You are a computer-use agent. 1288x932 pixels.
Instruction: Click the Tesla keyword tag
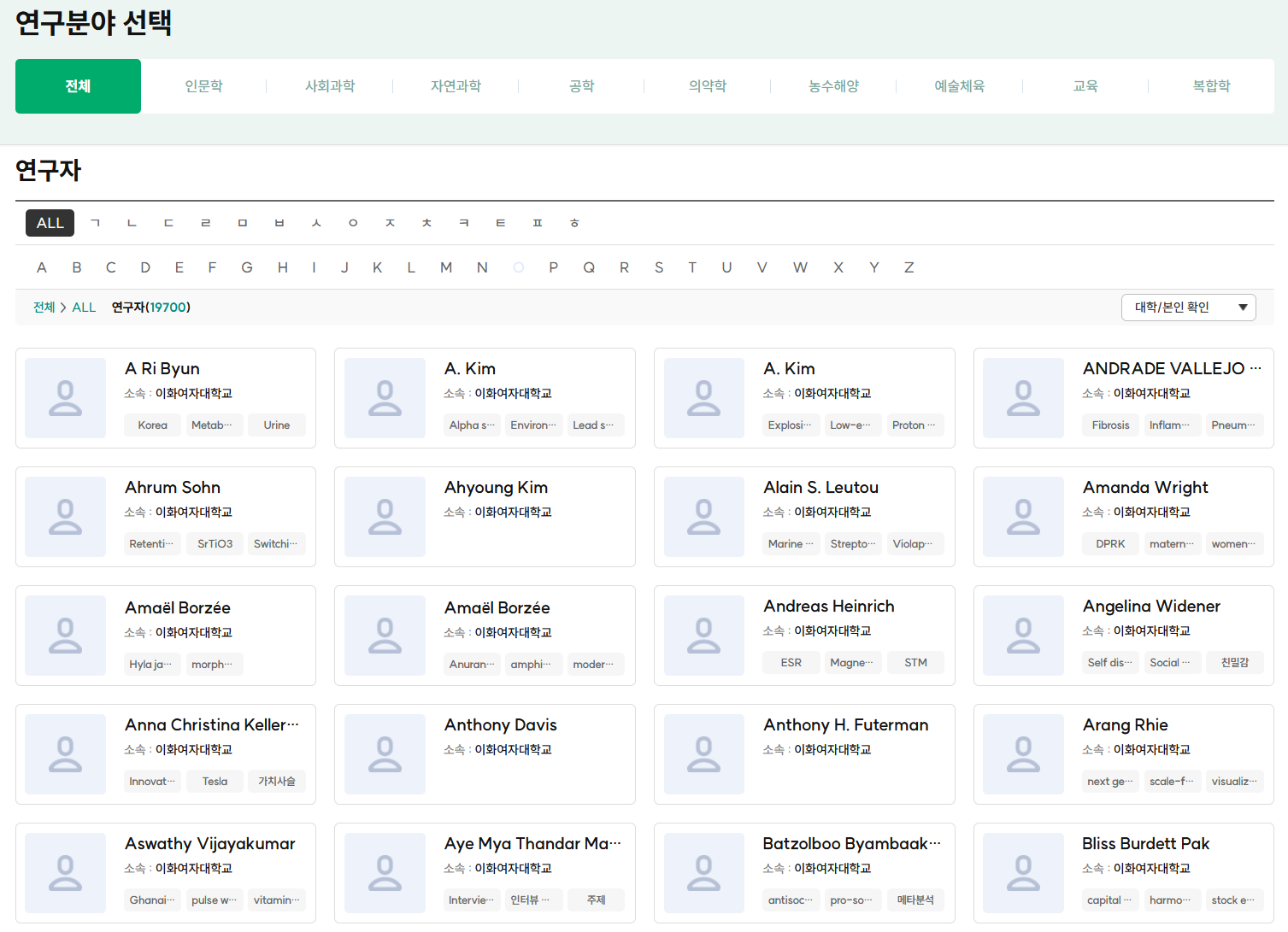(x=215, y=781)
